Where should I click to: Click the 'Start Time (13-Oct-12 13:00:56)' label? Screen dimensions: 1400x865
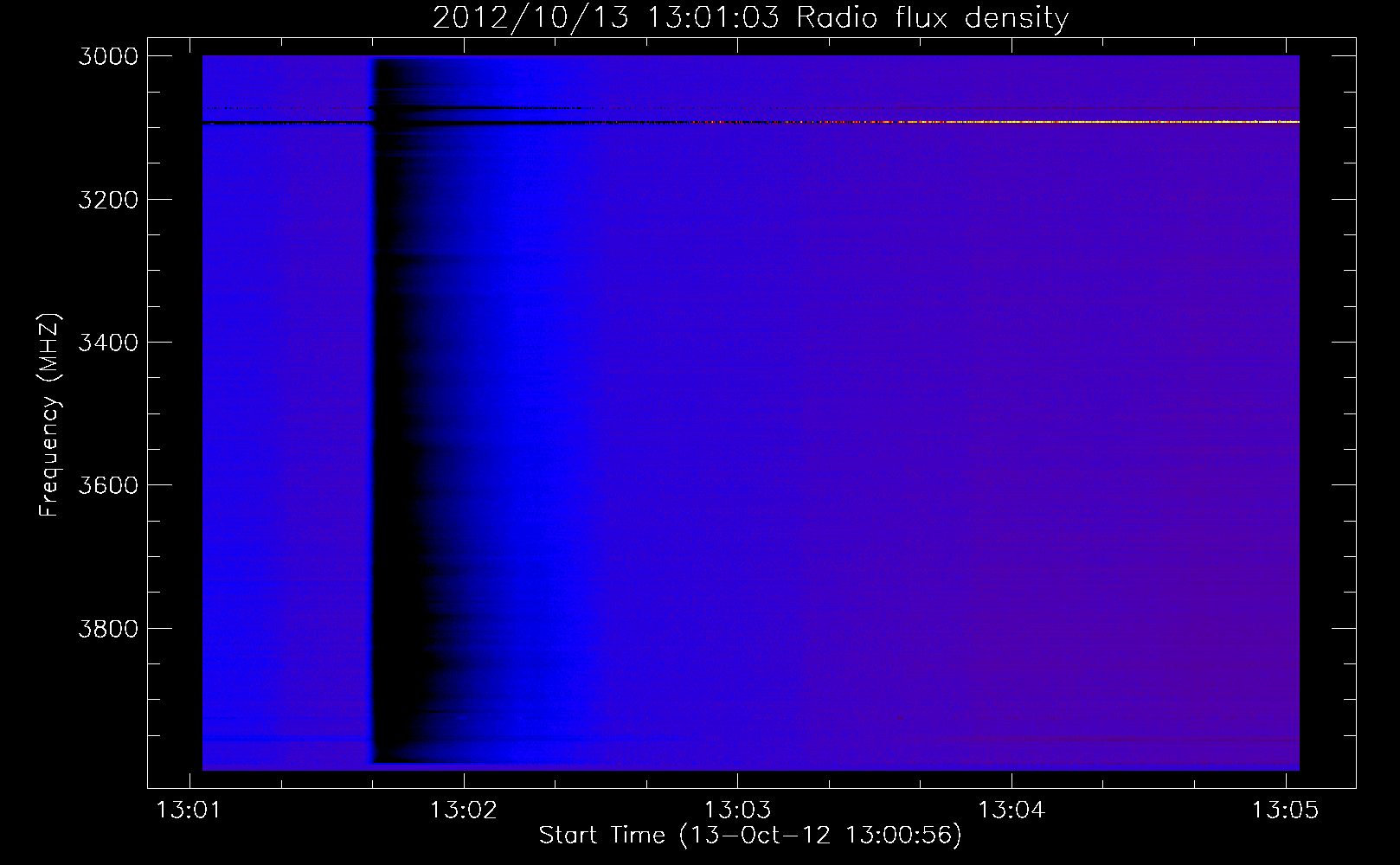pos(750,836)
